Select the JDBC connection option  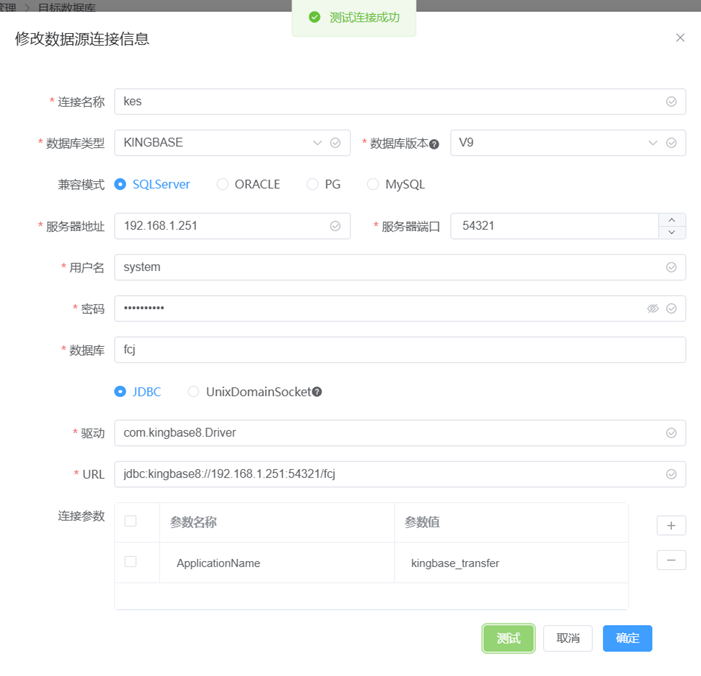(x=138, y=392)
